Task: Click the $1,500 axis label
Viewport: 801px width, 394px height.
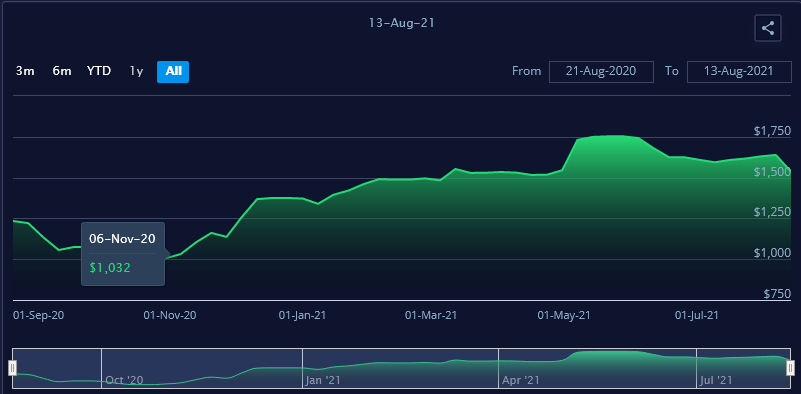Action: 772,172
